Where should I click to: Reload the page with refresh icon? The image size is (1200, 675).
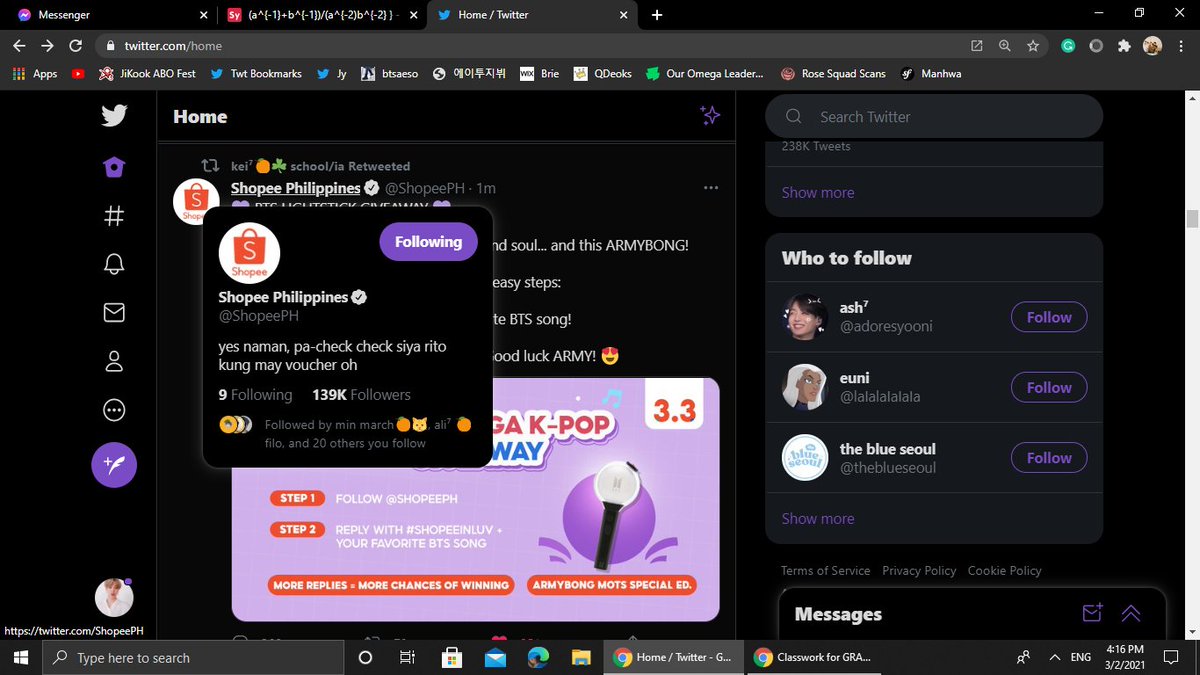click(76, 45)
